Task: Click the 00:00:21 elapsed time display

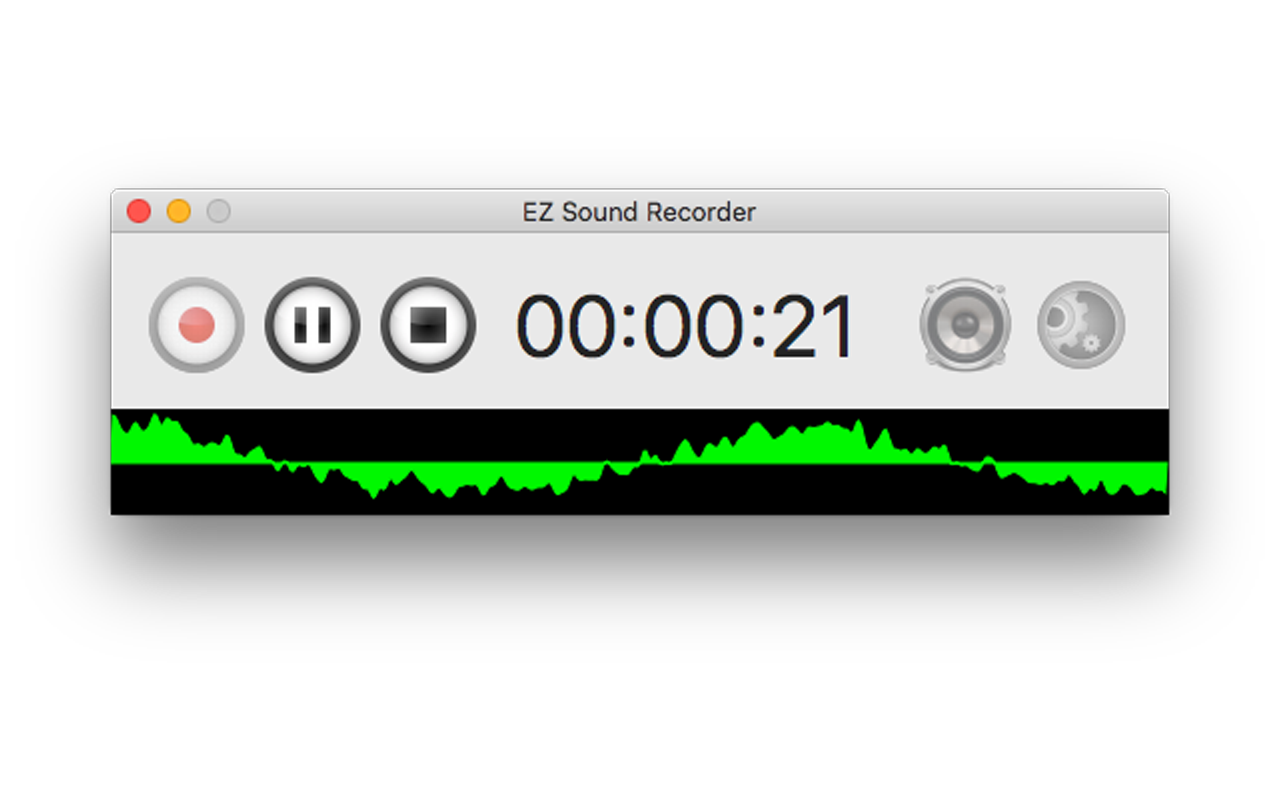Action: click(685, 327)
